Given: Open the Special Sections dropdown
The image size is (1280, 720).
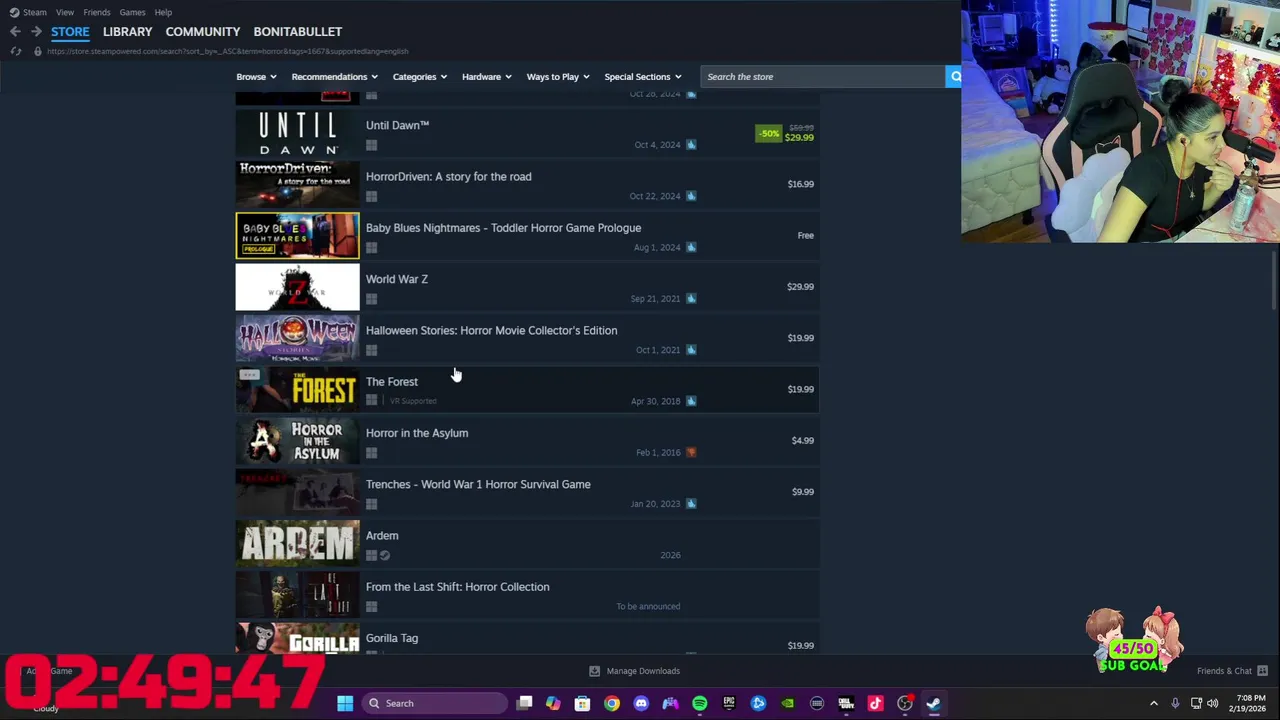Looking at the screenshot, I should [x=642, y=77].
